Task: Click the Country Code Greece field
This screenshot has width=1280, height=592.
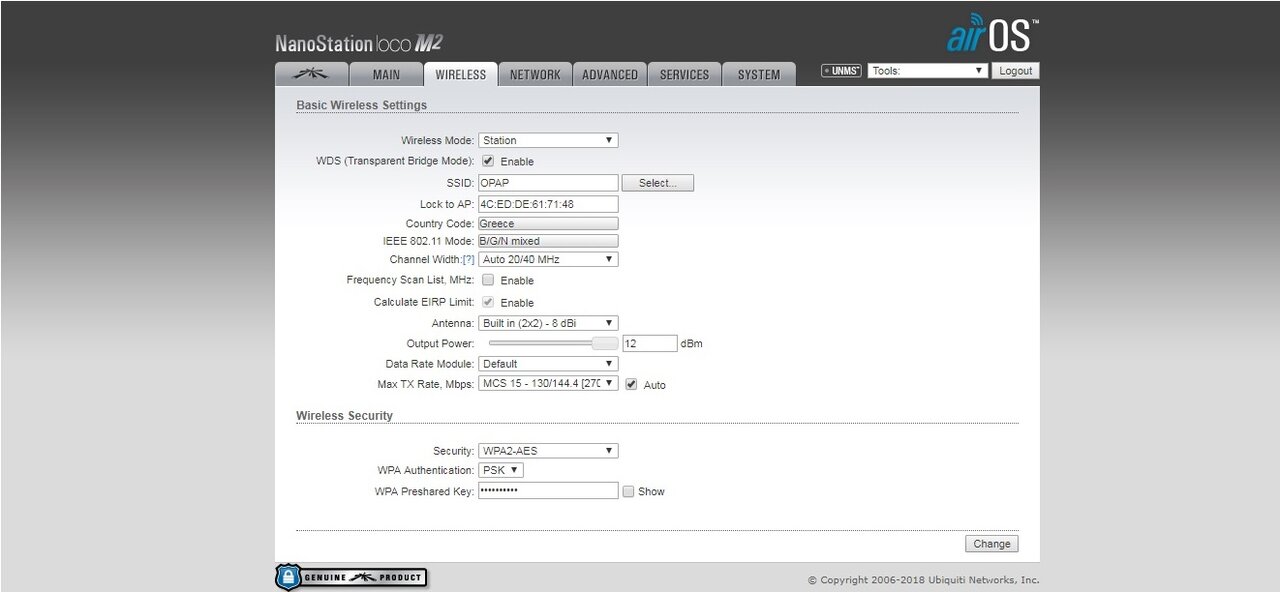Action: (548, 224)
